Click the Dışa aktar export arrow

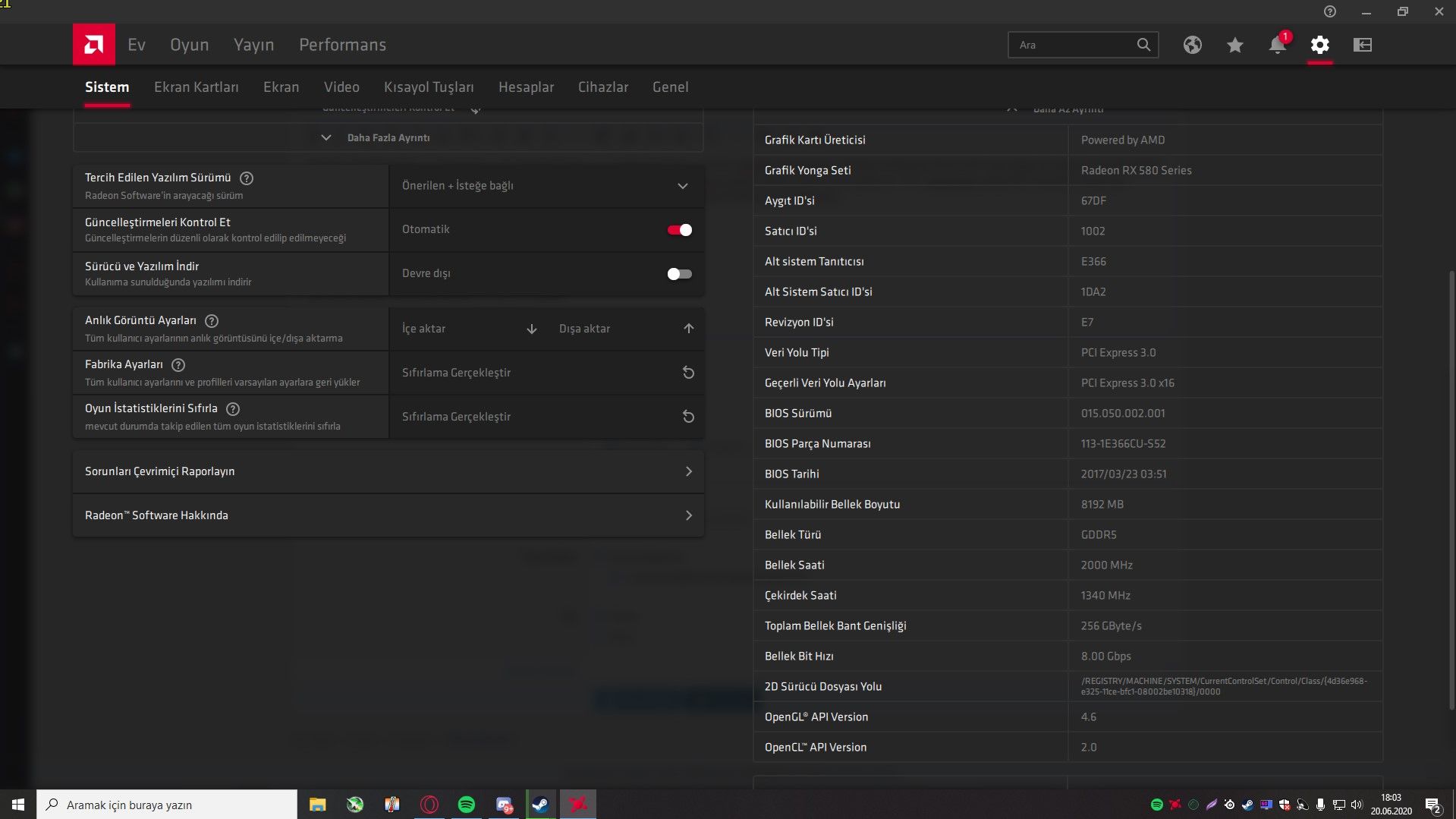tap(688, 329)
